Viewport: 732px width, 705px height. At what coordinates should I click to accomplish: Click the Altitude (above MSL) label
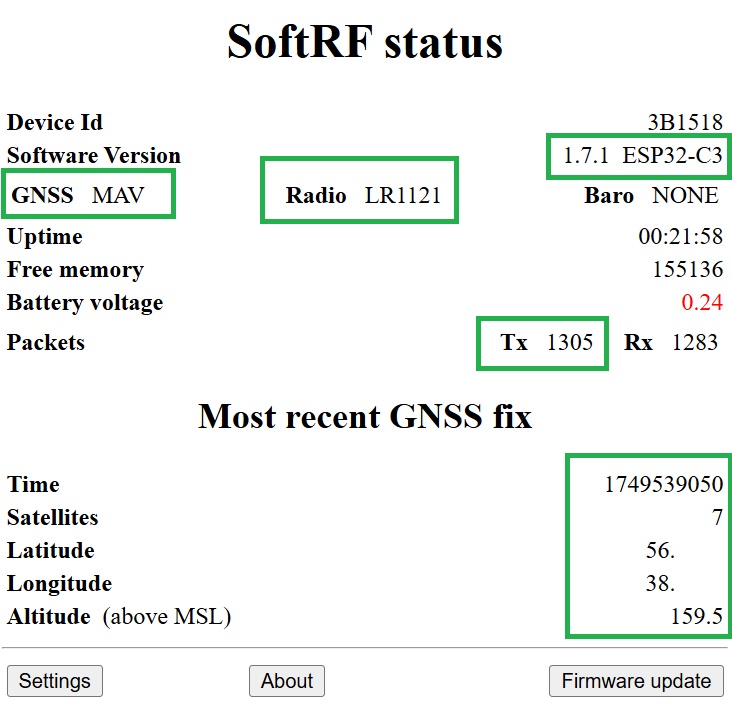pos(119,617)
